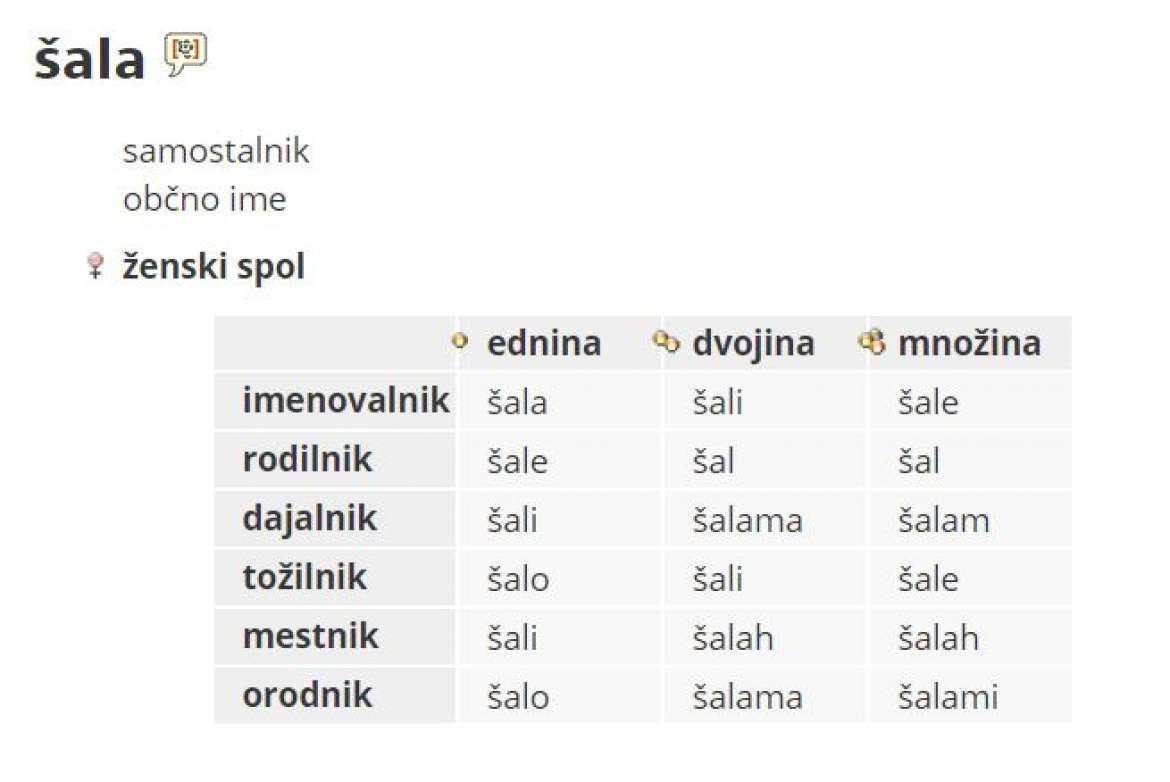Click the dajalnik row label
1170x782 pixels.
pos(310,519)
